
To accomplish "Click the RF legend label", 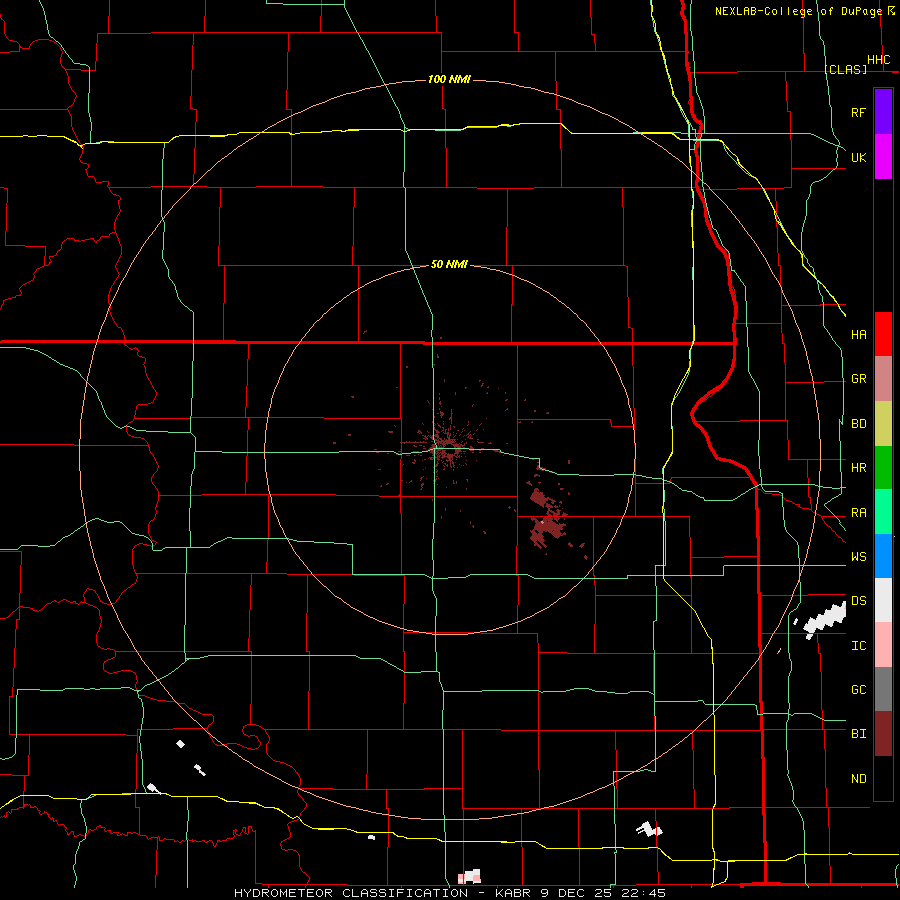I will point(858,112).
